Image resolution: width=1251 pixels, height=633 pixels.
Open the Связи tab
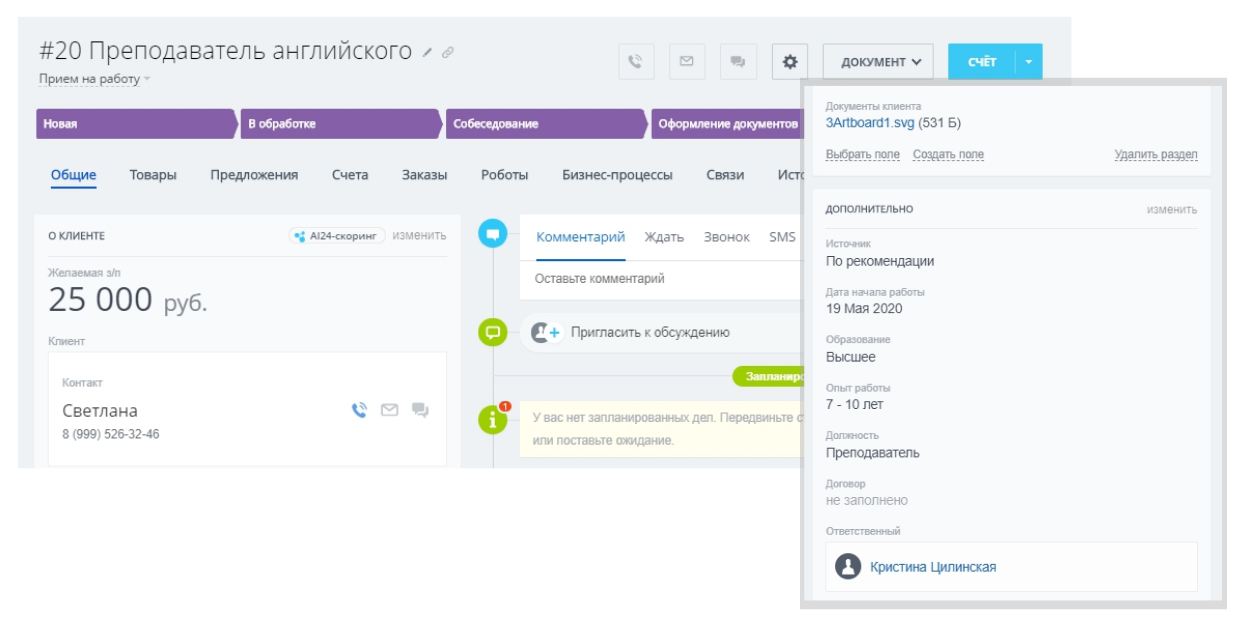(x=725, y=175)
